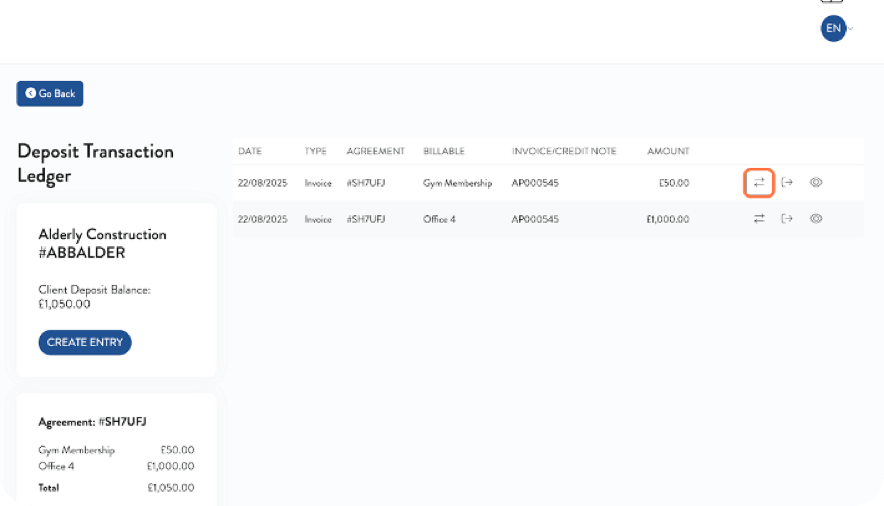884x506 pixels.
Task: Click the Alderly Construction #ABBALDER client name
Action: tap(102, 243)
